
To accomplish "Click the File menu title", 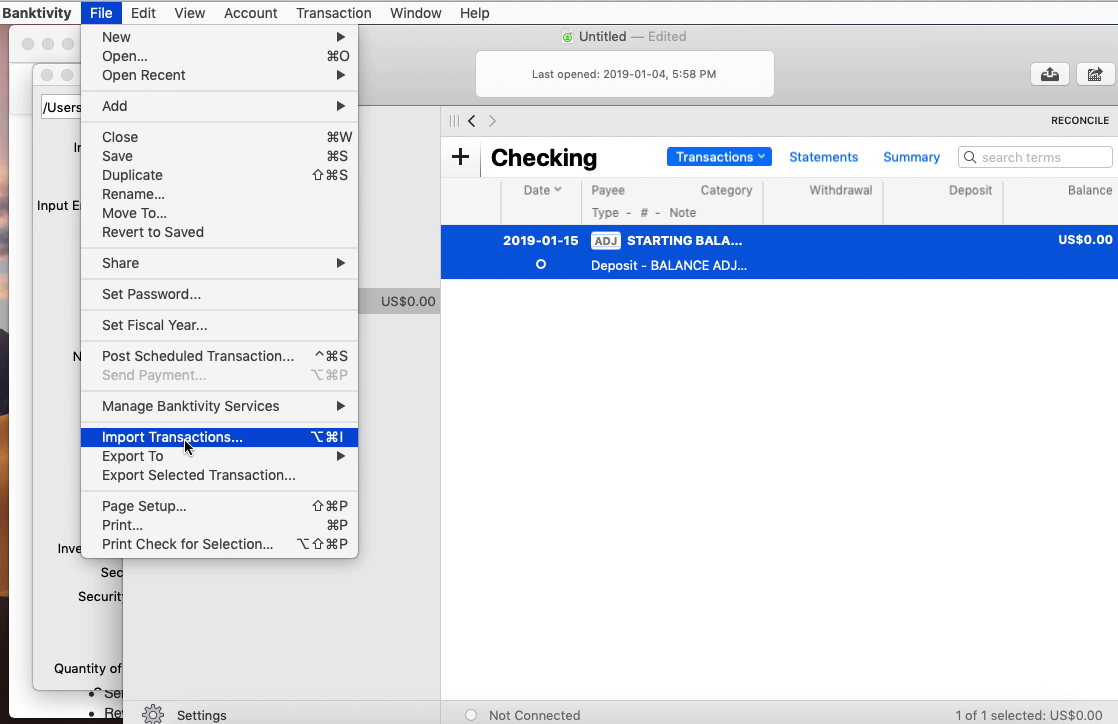I will [x=101, y=13].
